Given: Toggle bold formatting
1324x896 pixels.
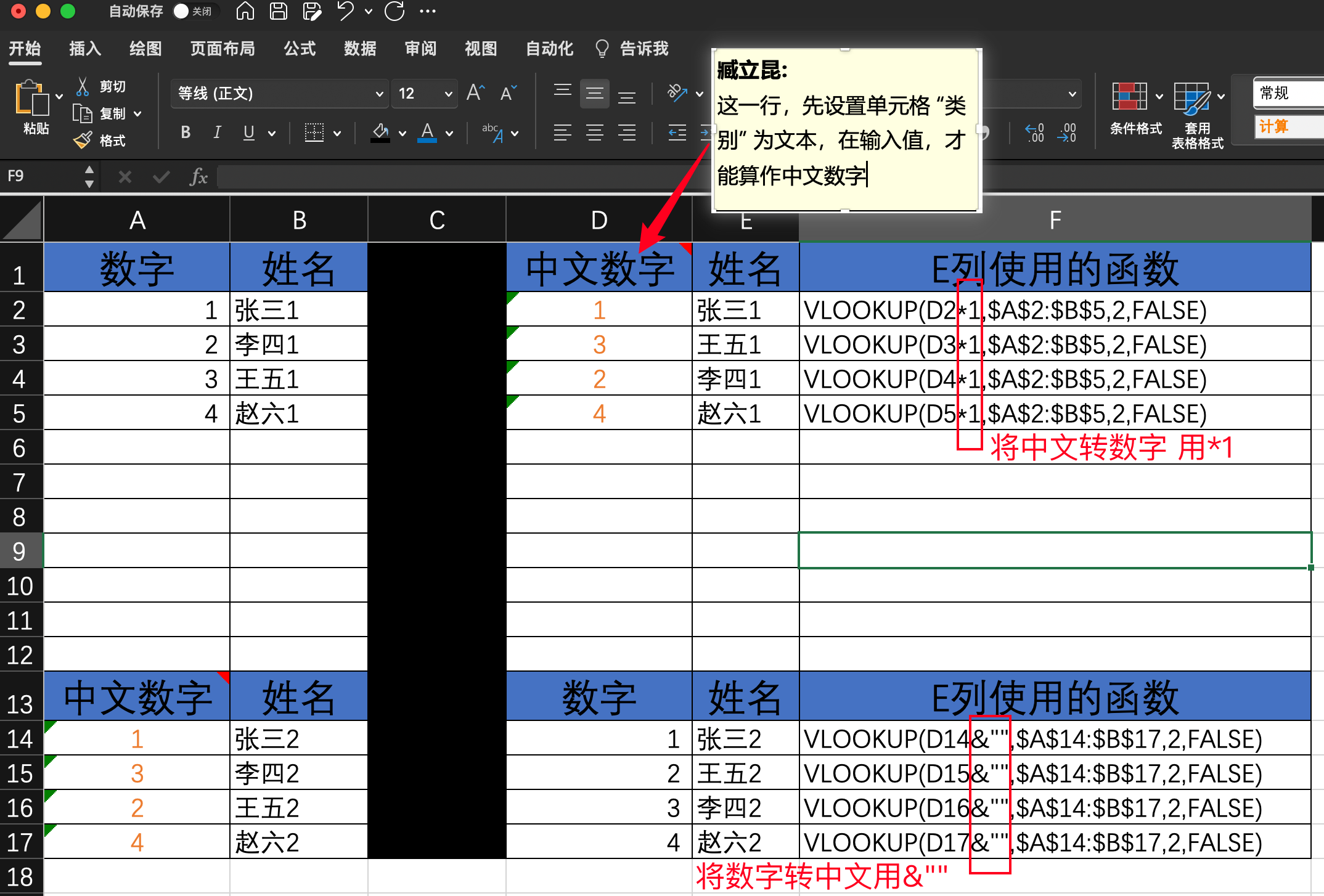Looking at the screenshot, I should coord(186,132).
